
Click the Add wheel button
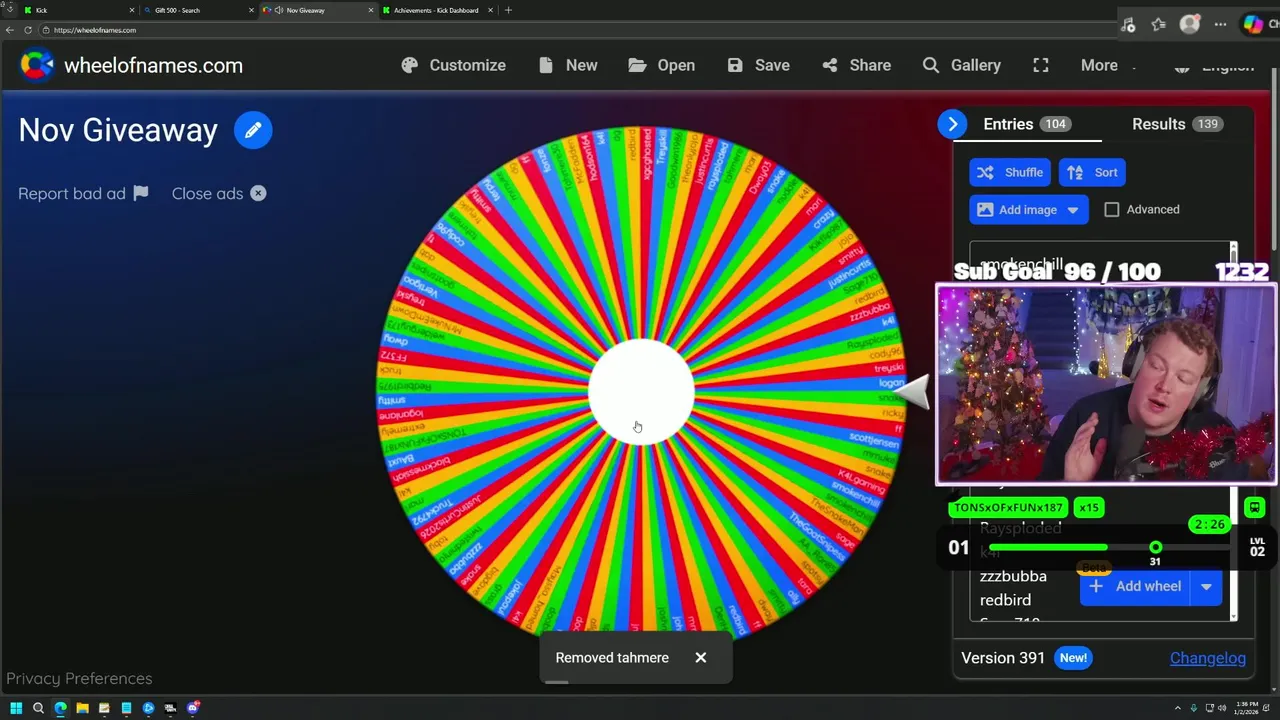click(1135, 586)
